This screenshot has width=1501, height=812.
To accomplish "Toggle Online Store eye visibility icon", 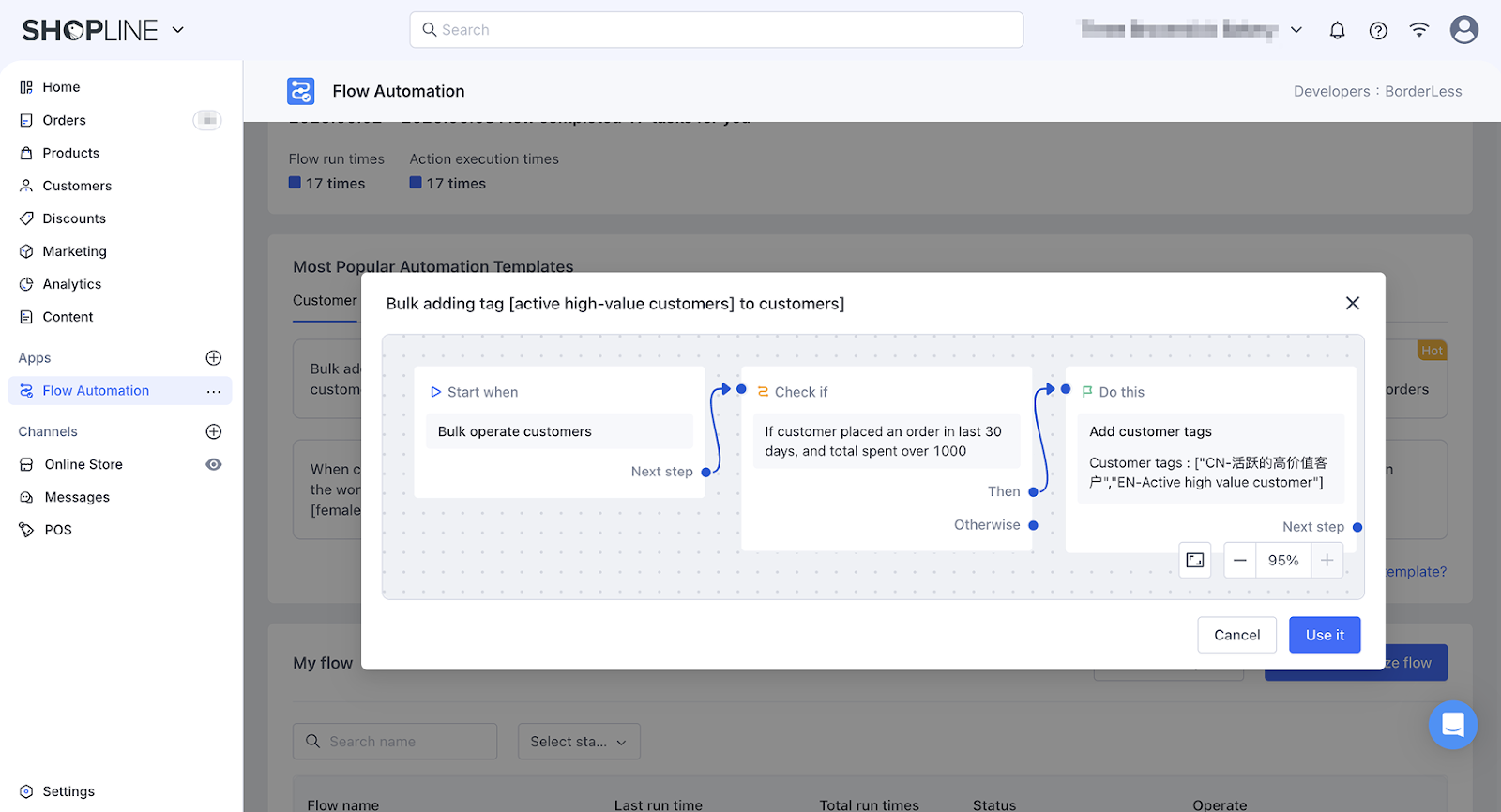I will (x=214, y=464).
